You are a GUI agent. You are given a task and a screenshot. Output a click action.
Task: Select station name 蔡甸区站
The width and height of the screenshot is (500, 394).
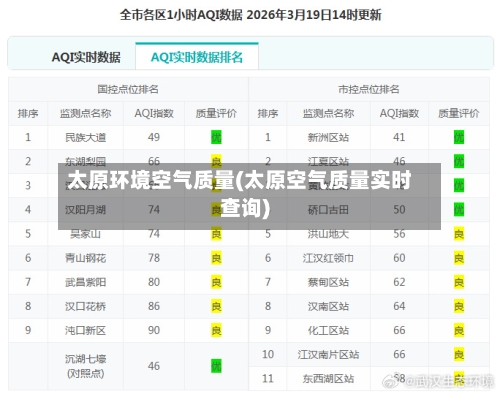[328, 282]
